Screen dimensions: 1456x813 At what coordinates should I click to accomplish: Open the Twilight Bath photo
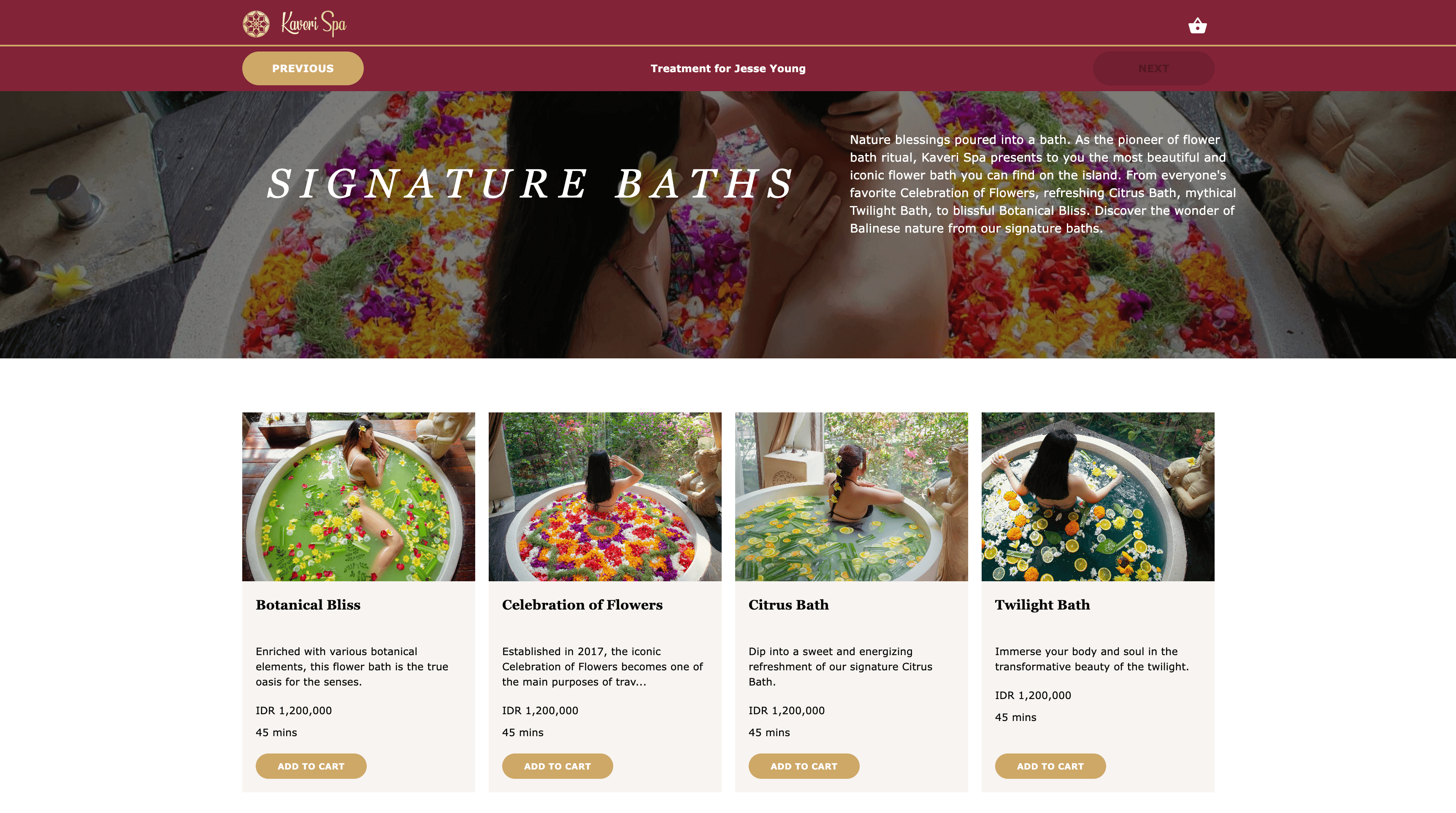click(1098, 496)
